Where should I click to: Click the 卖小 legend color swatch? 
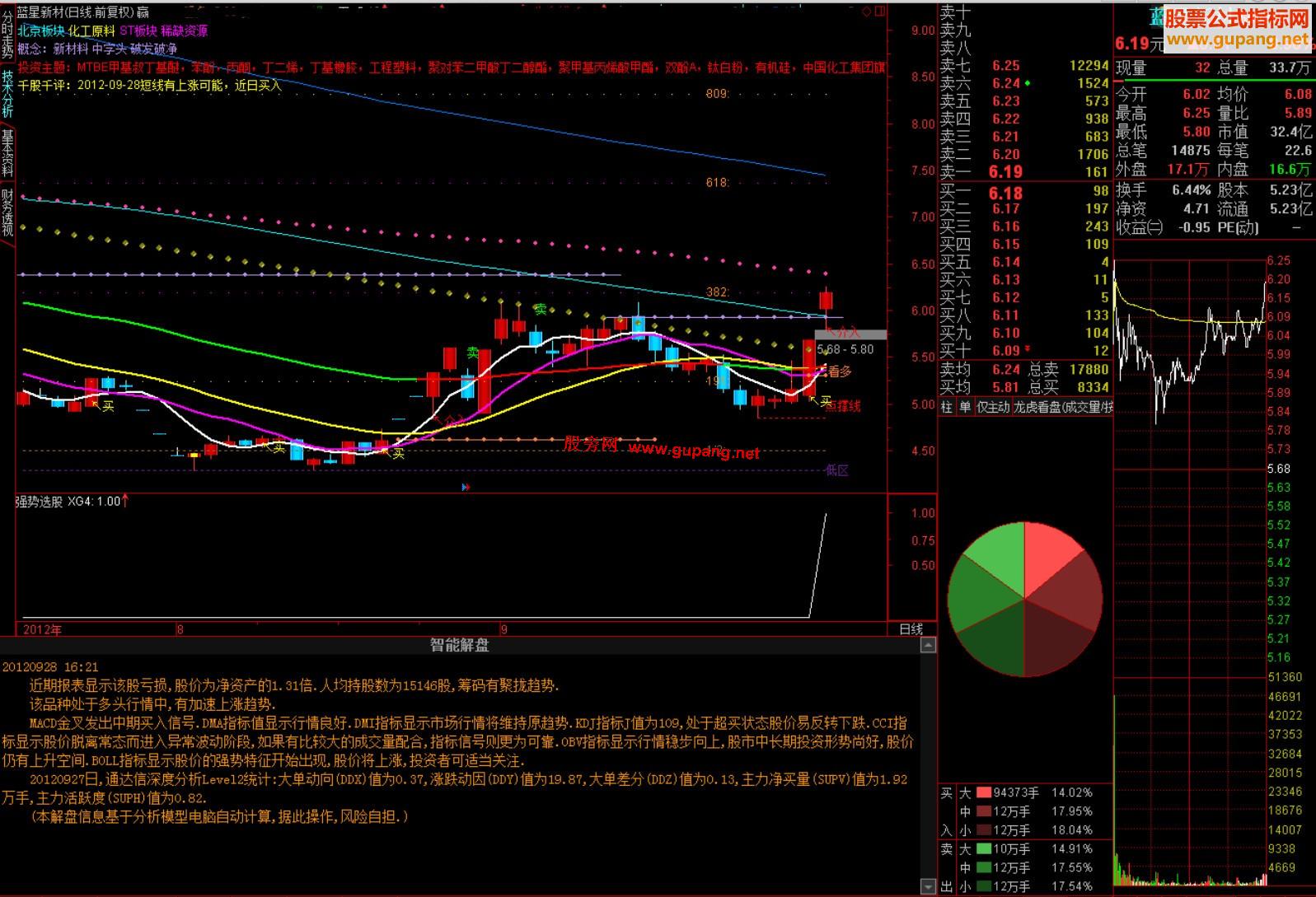coord(984,887)
